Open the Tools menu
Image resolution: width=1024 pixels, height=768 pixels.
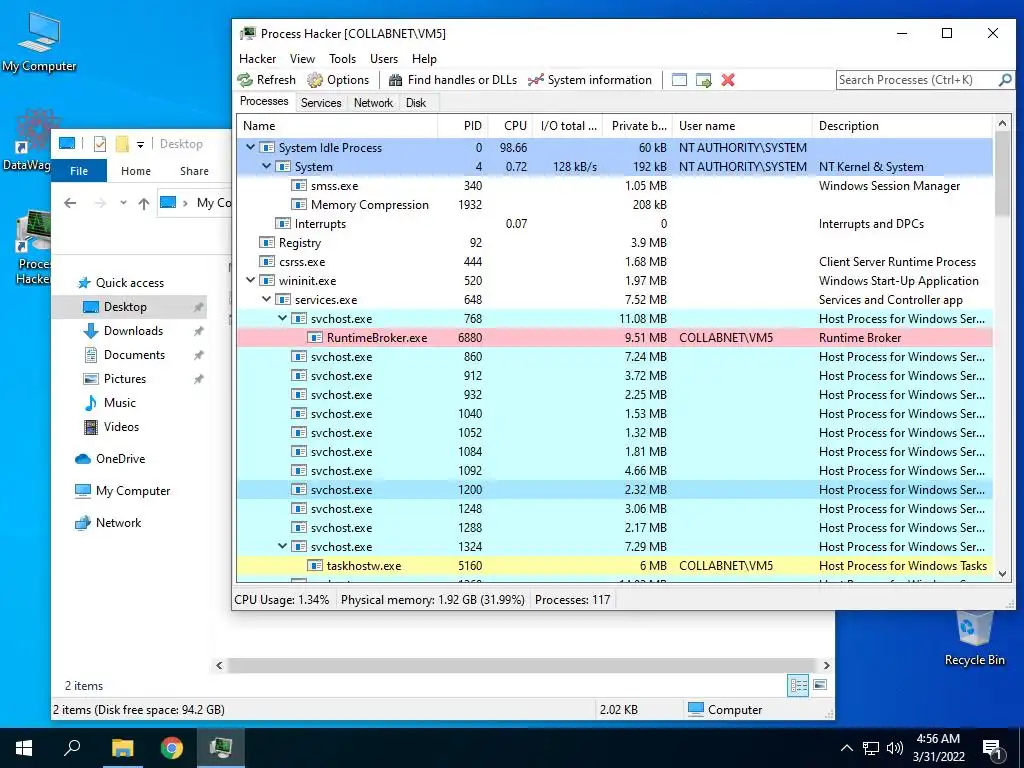[x=342, y=59]
